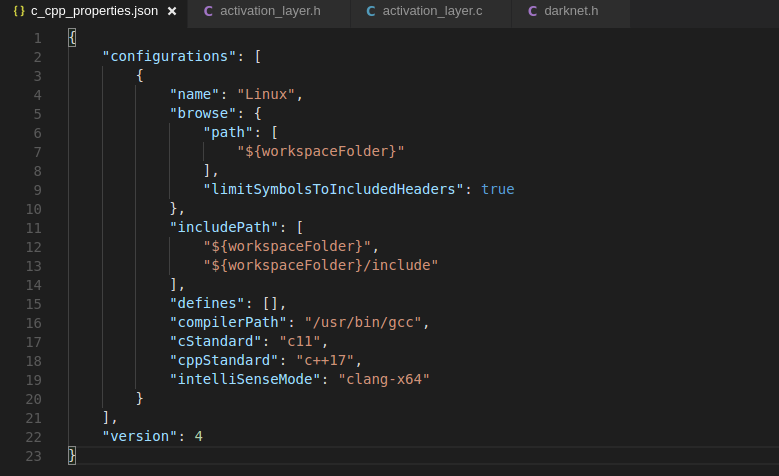Click the "cStandard" key
The image size is (779, 476).
pos(215,341)
